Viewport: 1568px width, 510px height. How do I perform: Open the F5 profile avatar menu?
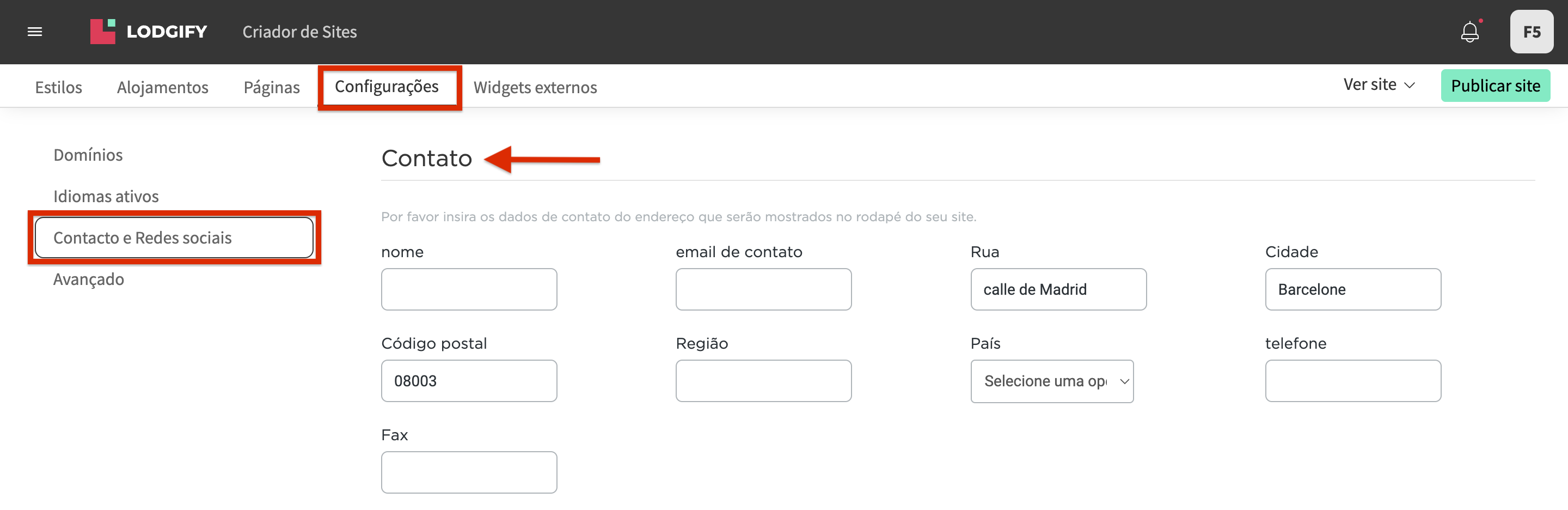[x=1531, y=32]
